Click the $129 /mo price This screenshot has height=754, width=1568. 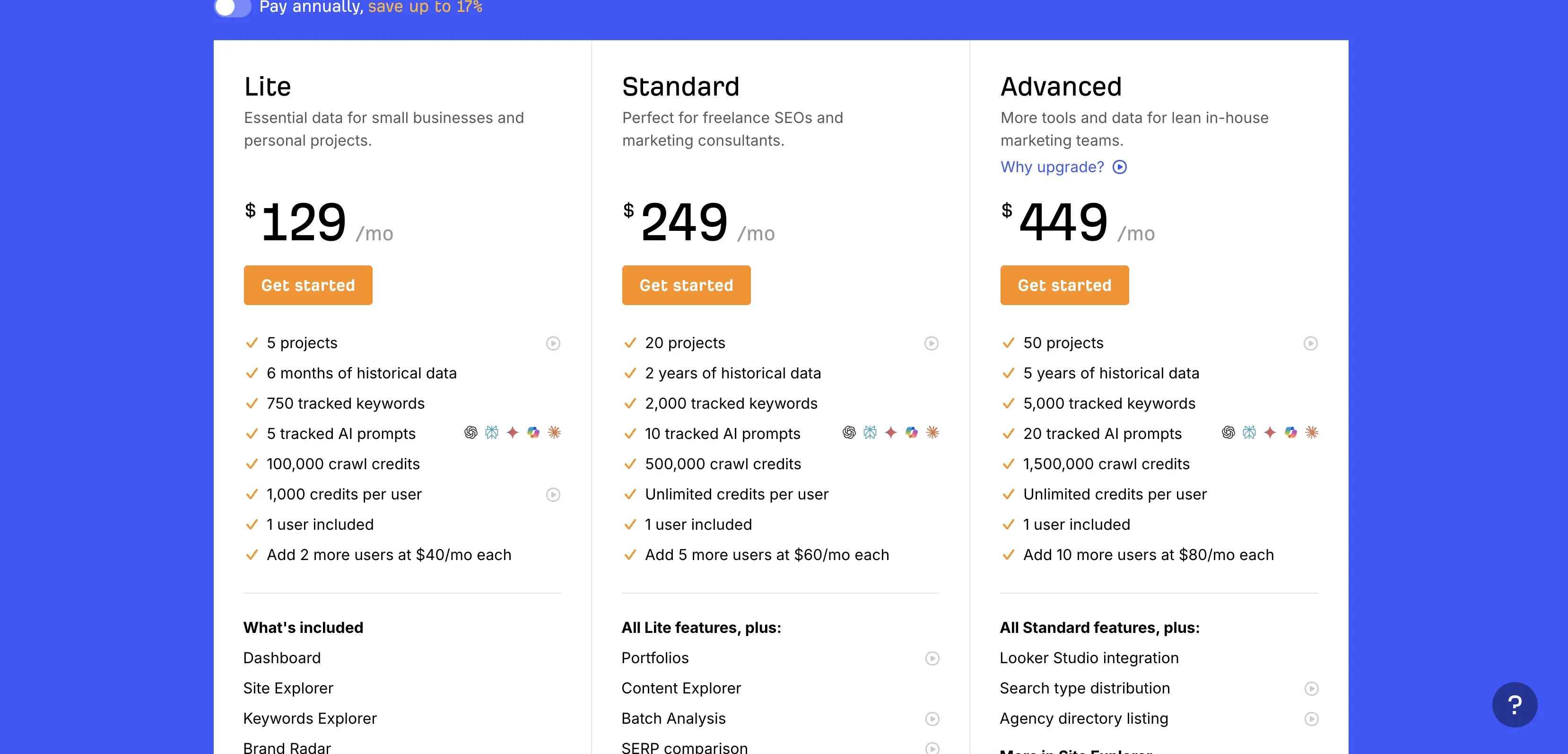pos(319,222)
